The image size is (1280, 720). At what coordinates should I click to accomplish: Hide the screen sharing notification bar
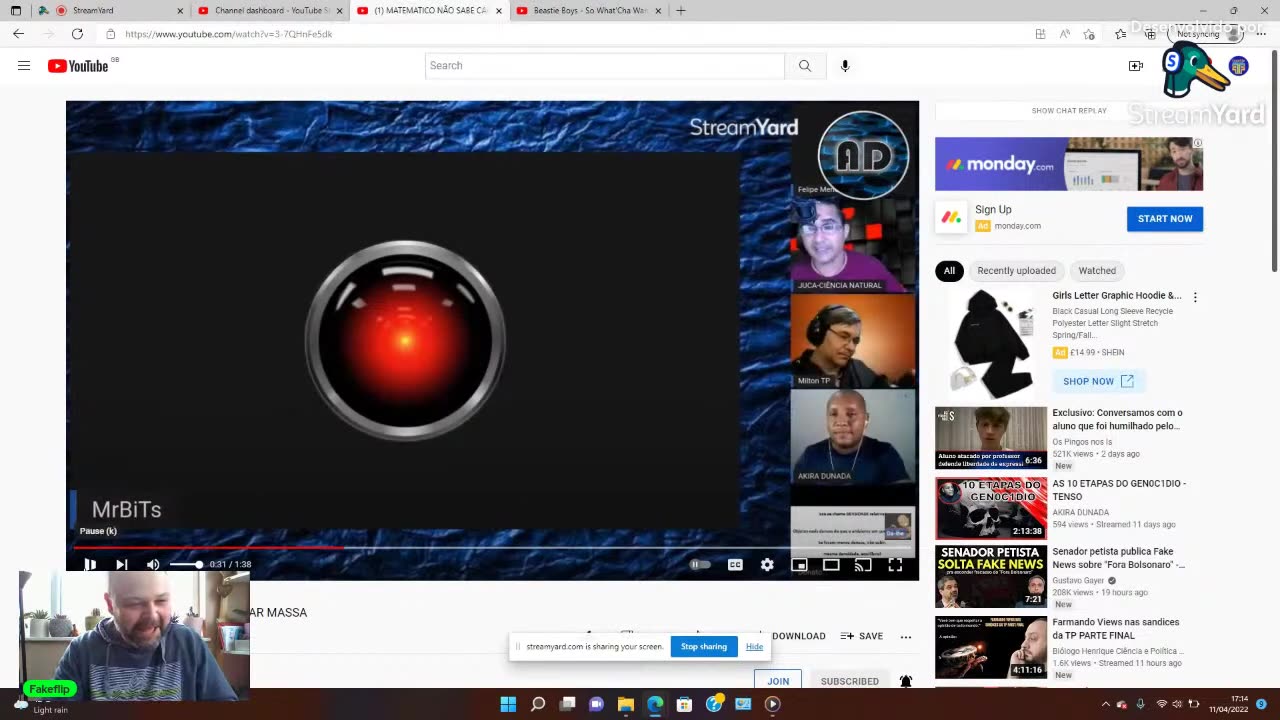coord(754,647)
